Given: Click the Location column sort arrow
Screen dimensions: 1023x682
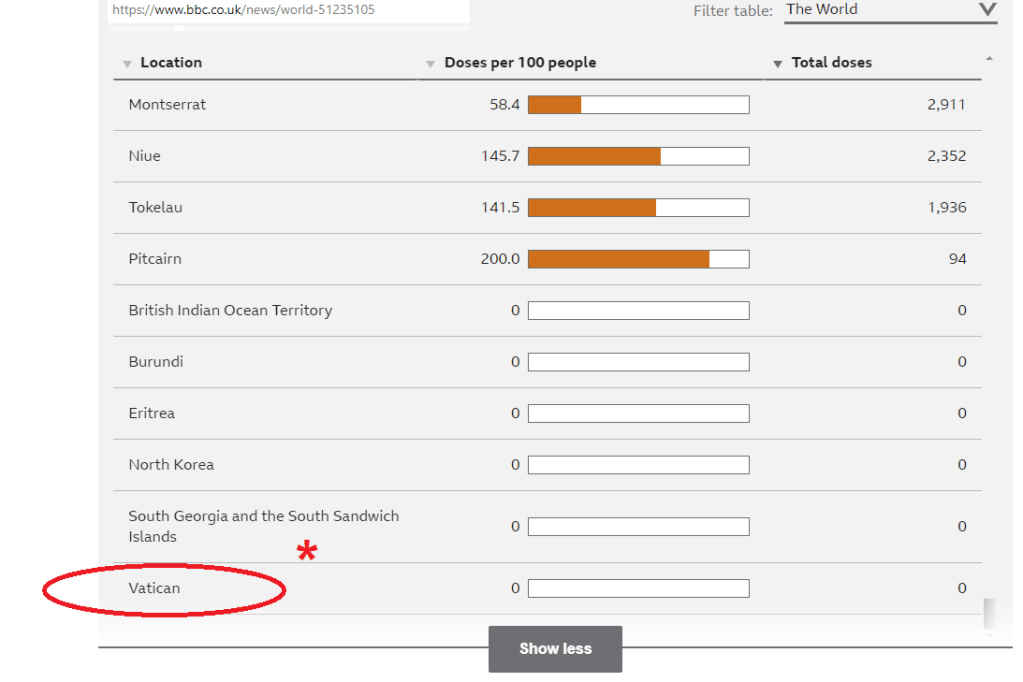Looking at the screenshot, I should click(x=127, y=64).
